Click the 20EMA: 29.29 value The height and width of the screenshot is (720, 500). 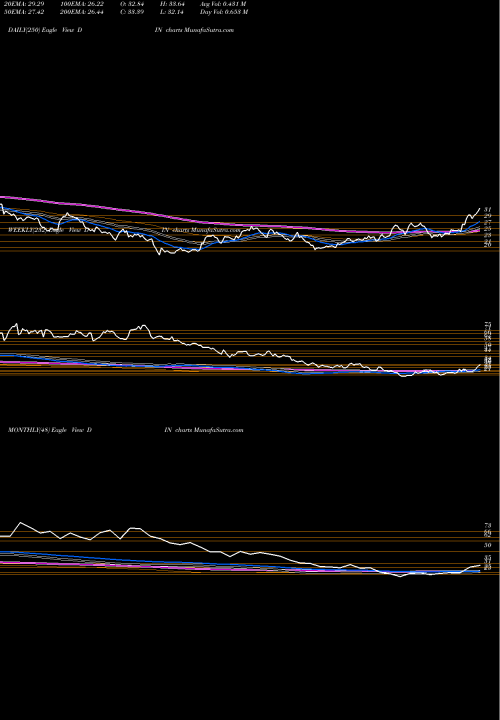[x=22, y=4]
